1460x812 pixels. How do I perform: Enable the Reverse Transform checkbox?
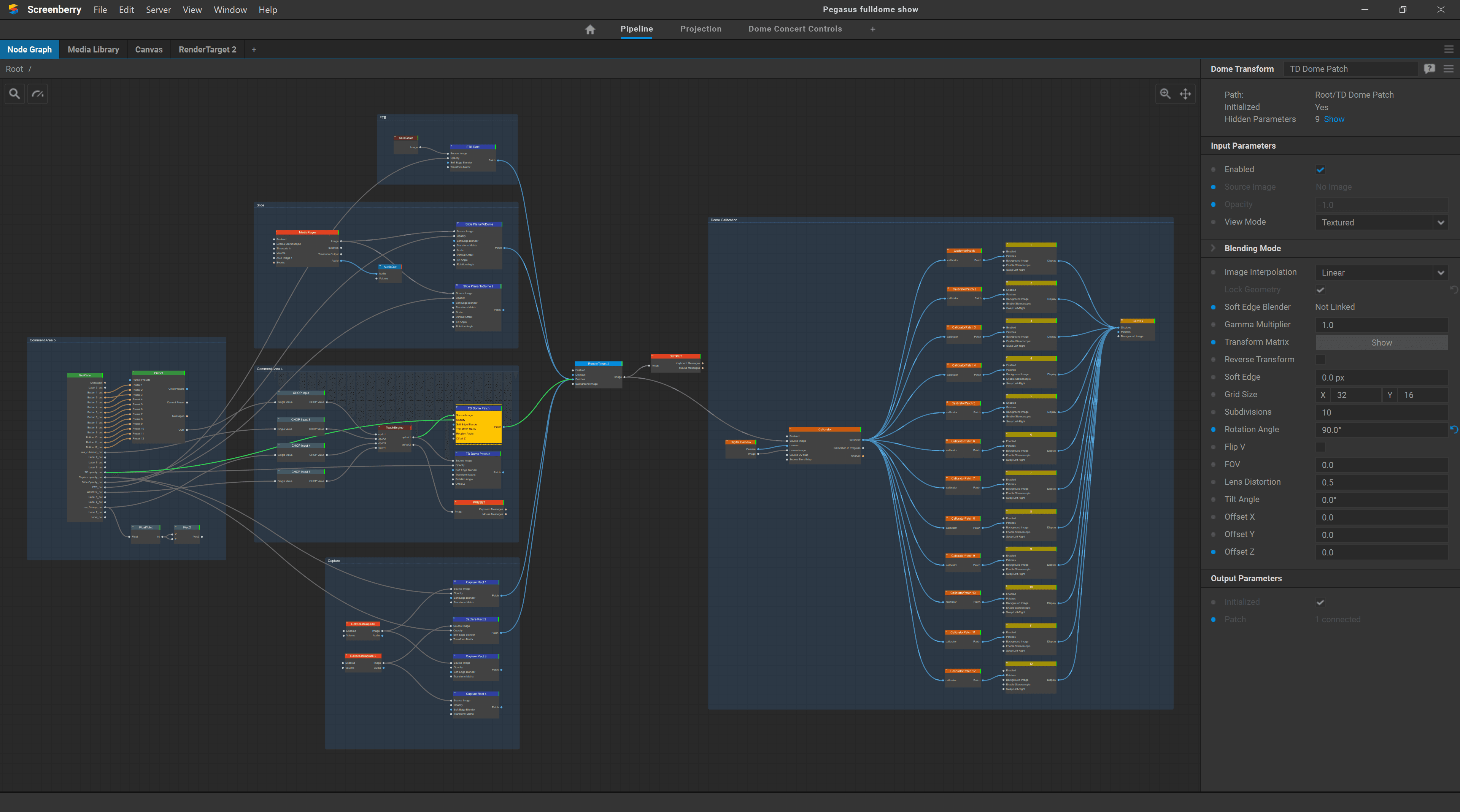[1320, 360]
